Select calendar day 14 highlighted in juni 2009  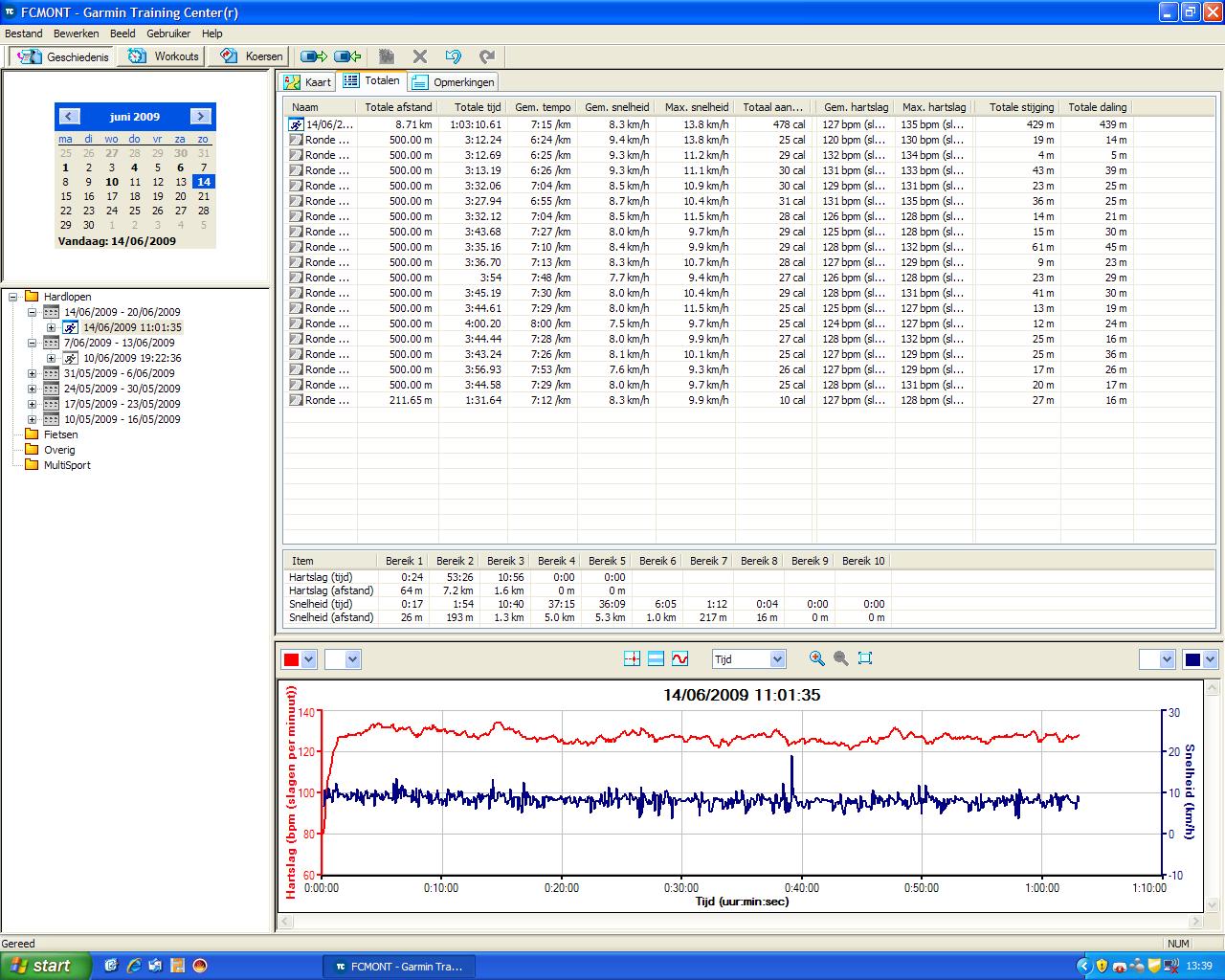204,182
